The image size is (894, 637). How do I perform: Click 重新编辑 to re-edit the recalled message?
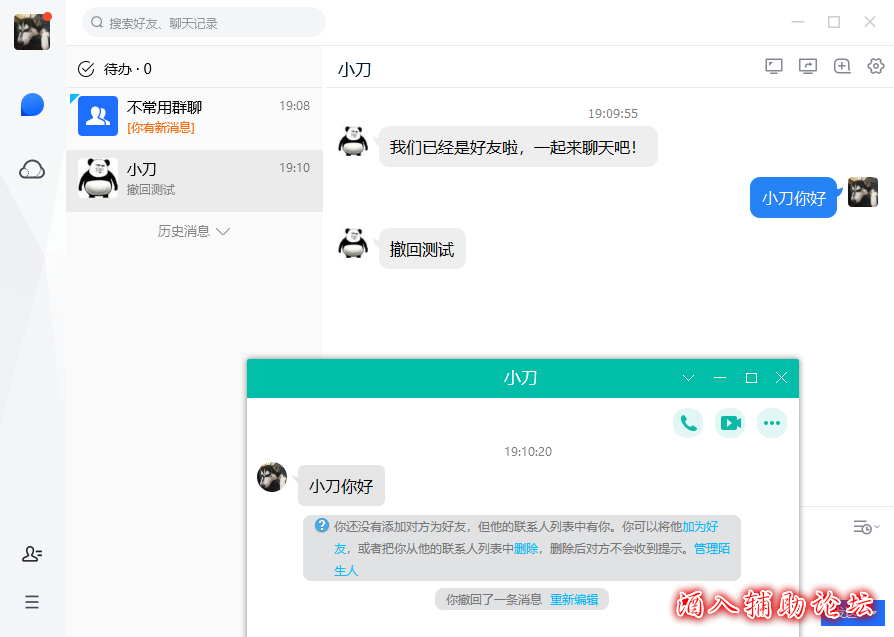coord(572,599)
